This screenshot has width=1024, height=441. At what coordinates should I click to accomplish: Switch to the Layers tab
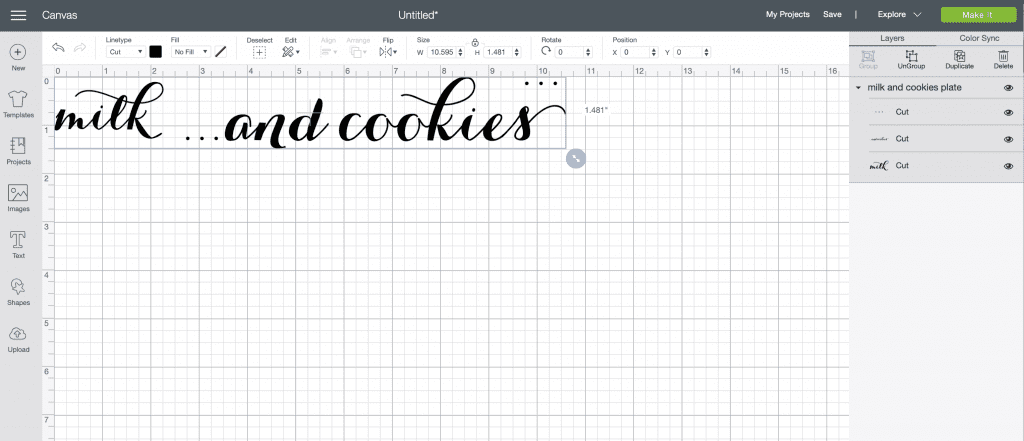[x=892, y=39]
